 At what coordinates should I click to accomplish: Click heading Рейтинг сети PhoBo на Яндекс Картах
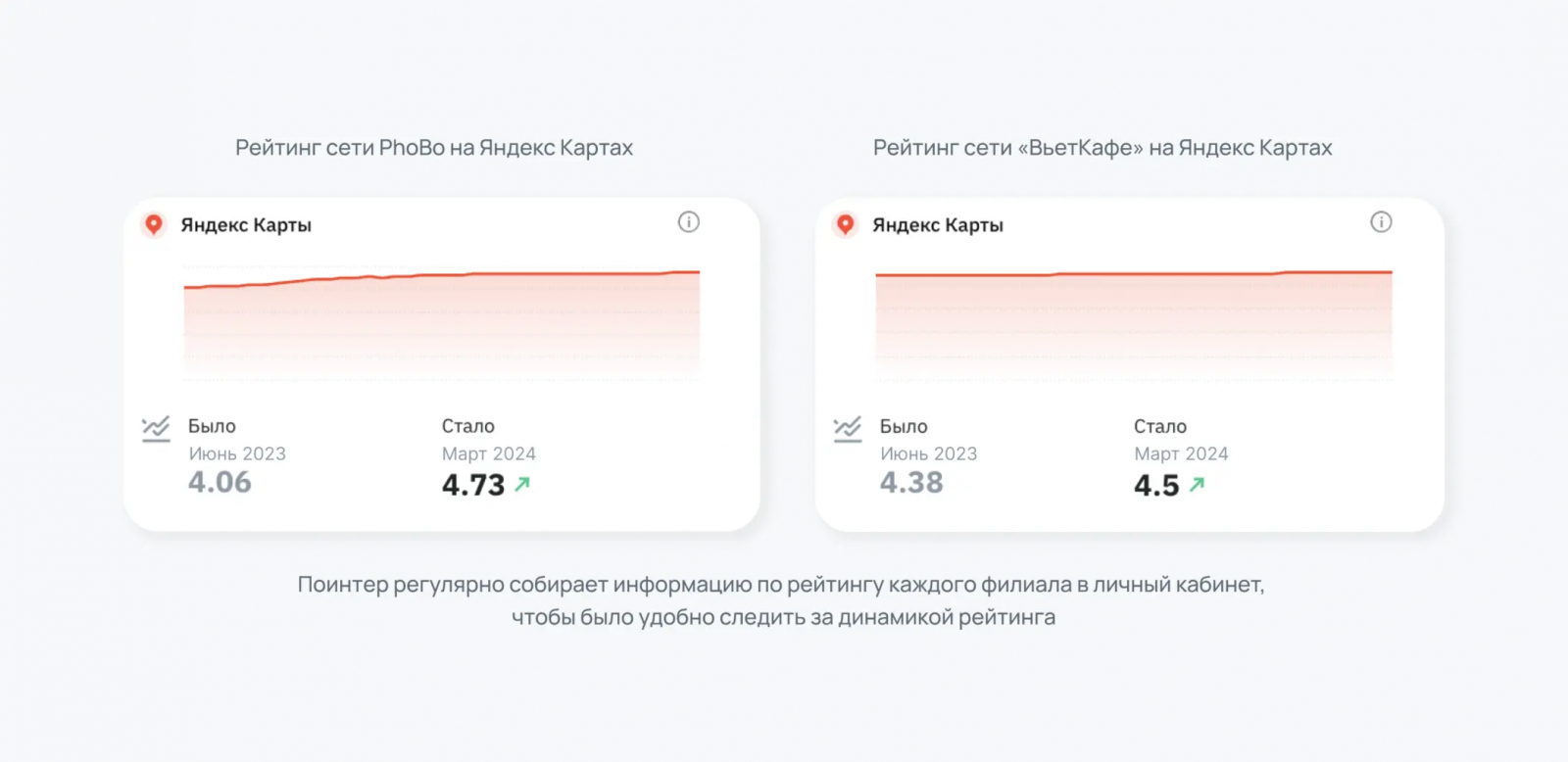click(x=434, y=148)
